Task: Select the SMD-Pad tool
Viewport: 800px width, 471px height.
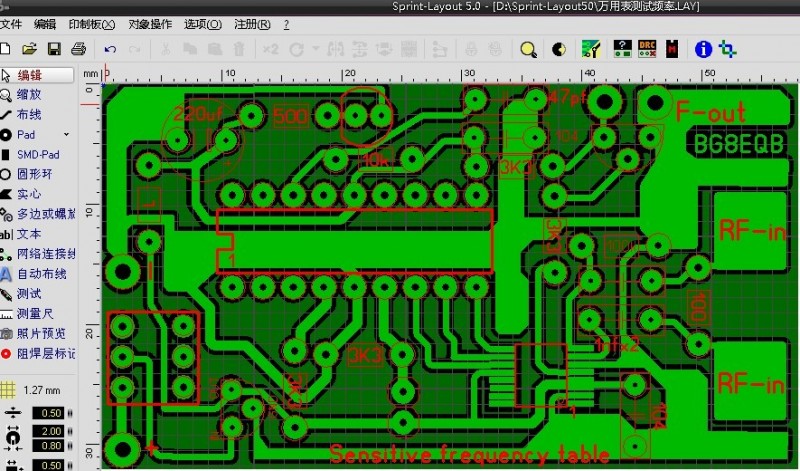Action: [x=37, y=154]
